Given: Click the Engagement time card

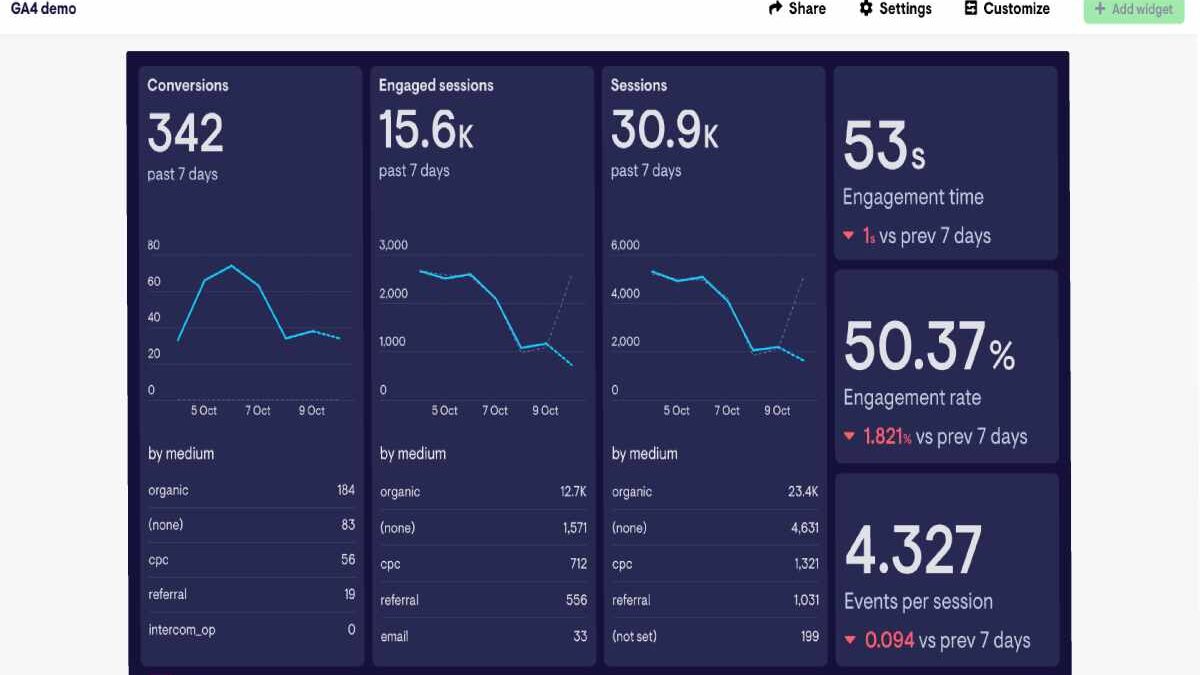Looking at the screenshot, I should [x=945, y=165].
